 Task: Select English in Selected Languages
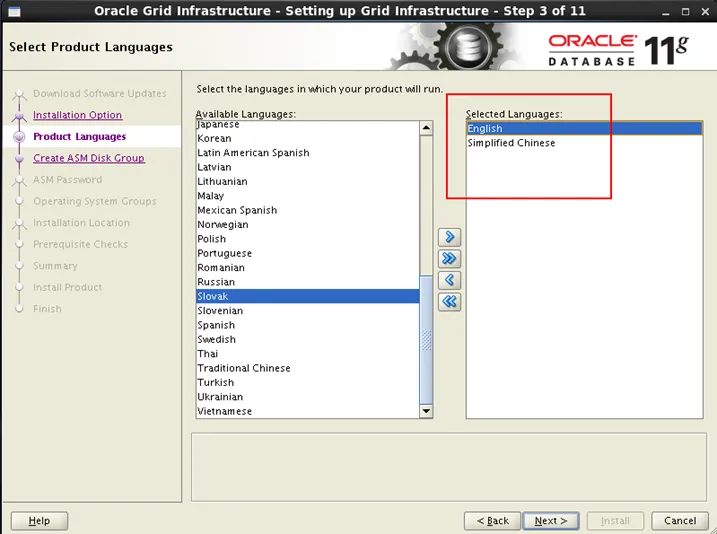[584, 128]
